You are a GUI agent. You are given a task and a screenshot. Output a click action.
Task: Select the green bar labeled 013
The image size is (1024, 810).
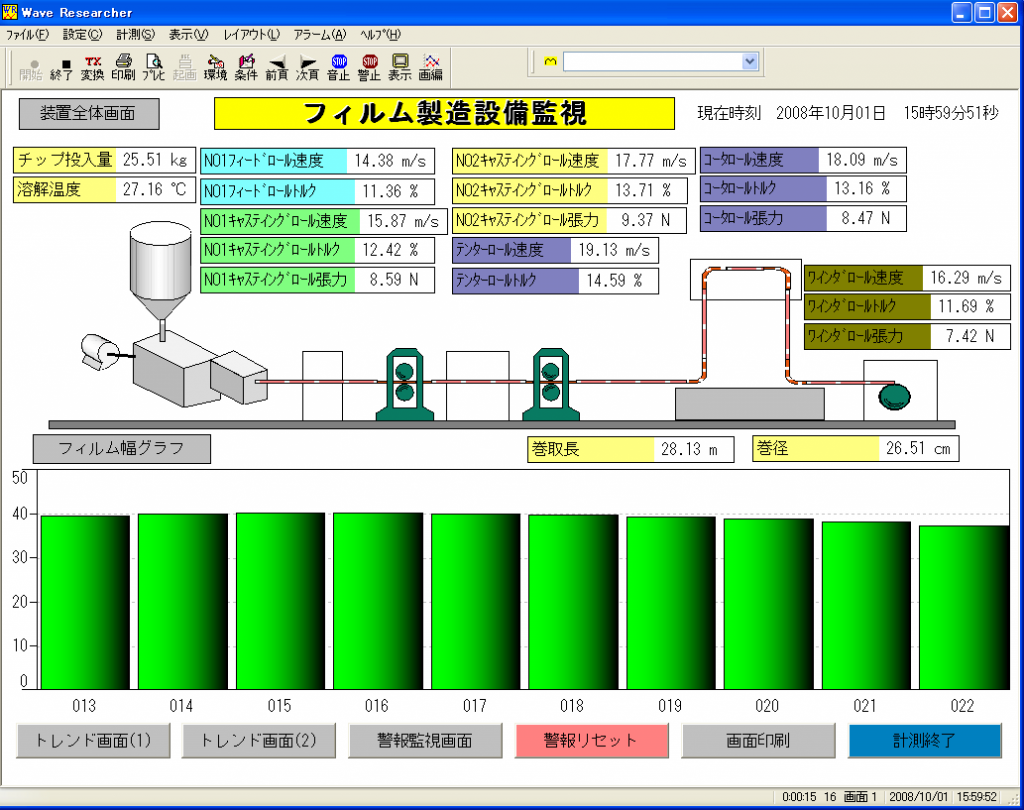(86, 602)
